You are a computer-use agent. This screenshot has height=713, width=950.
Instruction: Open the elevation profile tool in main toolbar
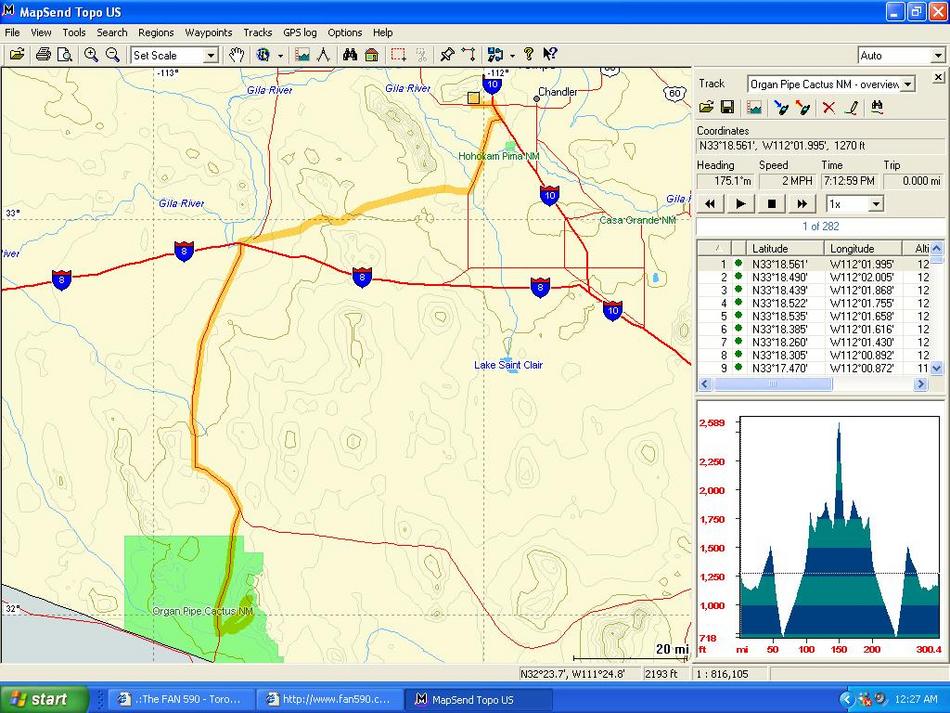pyautogui.click(x=302, y=55)
